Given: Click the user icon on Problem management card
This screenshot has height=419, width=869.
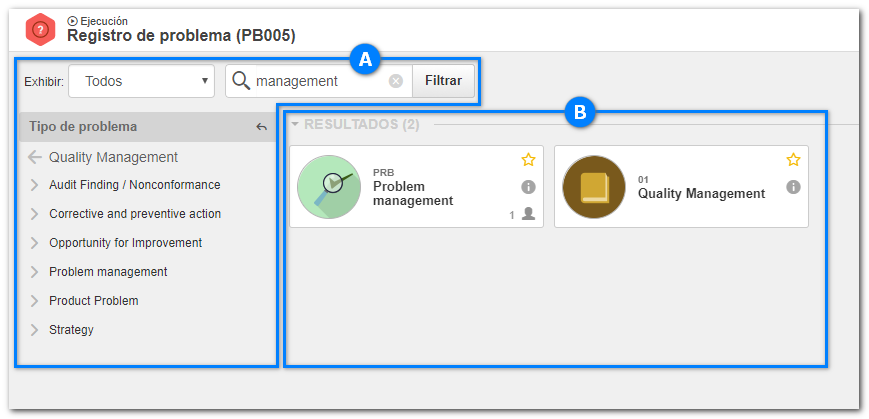Looking at the screenshot, I should [529, 214].
